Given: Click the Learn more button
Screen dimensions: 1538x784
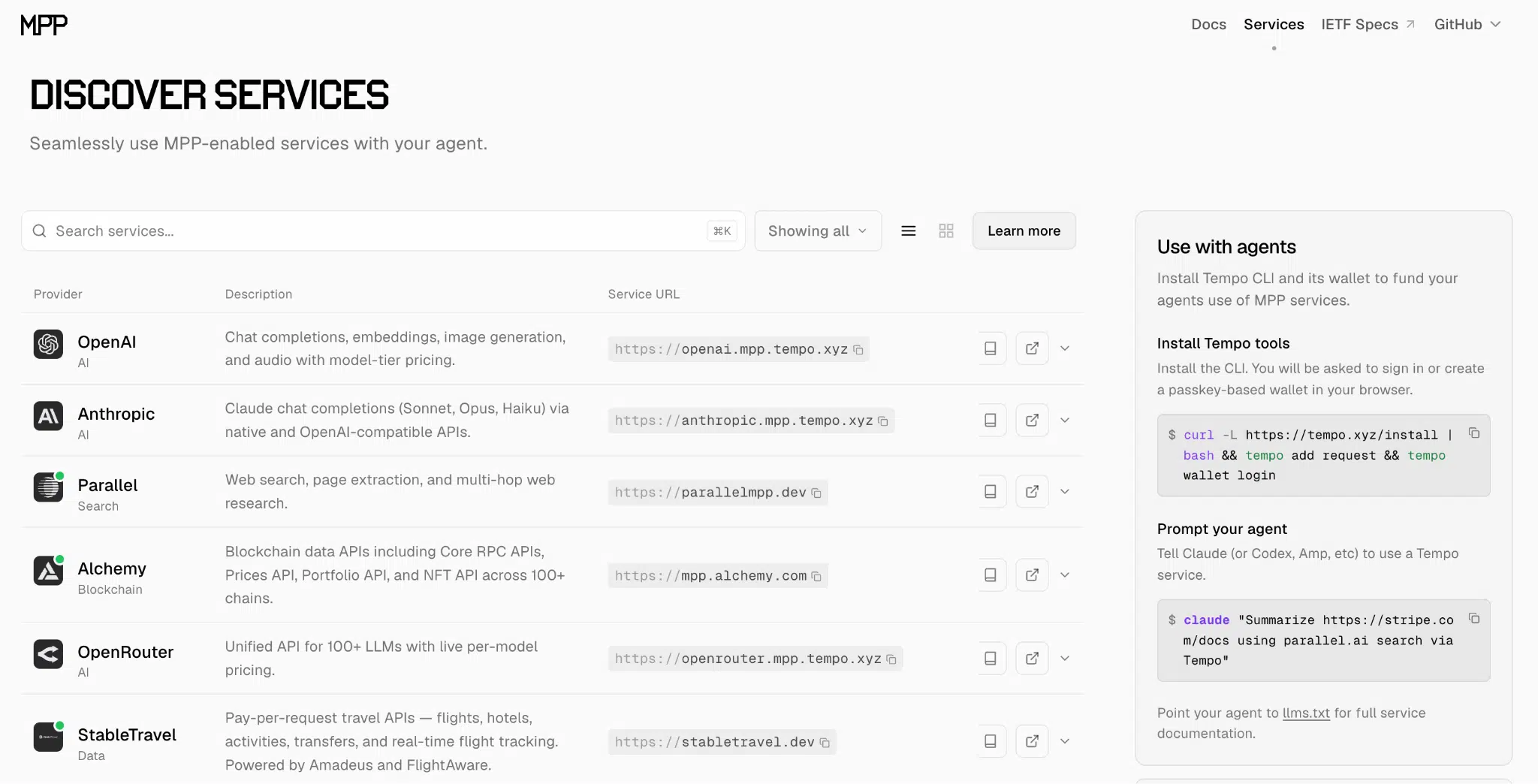Looking at the screenshot, I should click(1024, 231).
